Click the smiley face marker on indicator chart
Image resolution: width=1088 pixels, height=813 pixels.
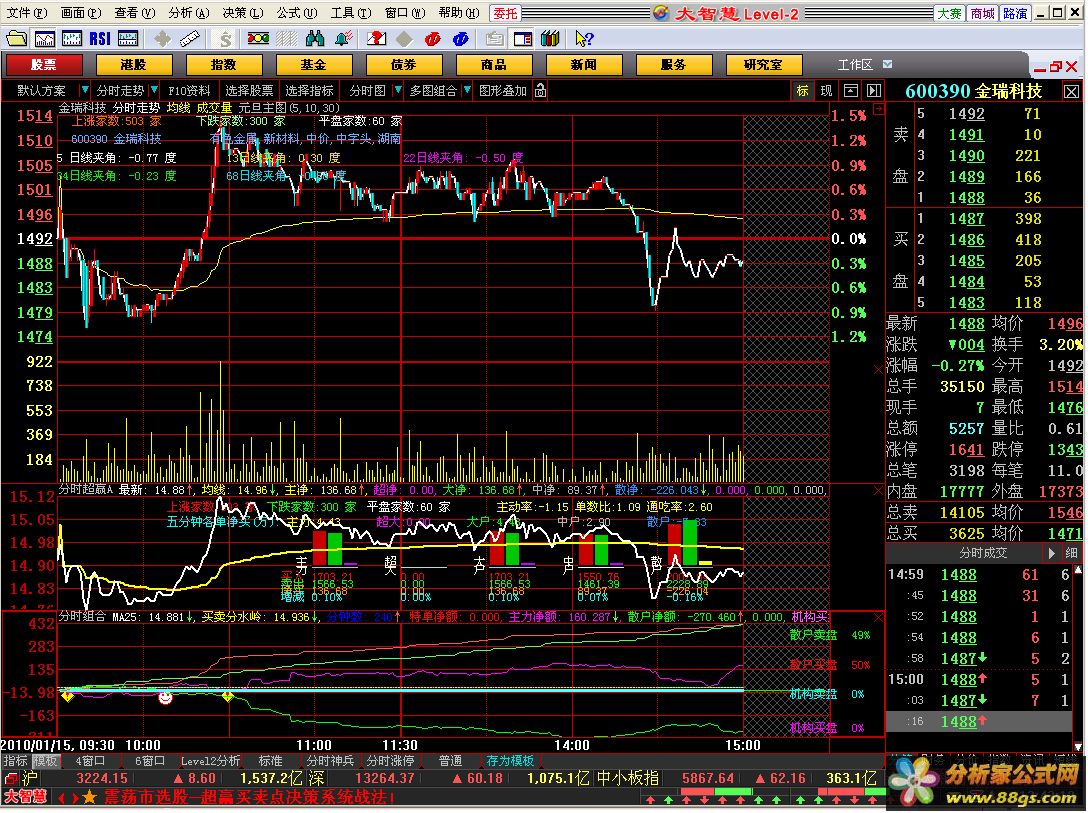(165, 697)
